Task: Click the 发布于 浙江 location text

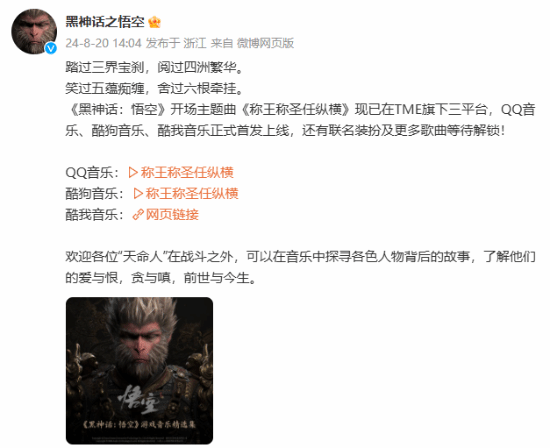Action: [x=176, y=43]
